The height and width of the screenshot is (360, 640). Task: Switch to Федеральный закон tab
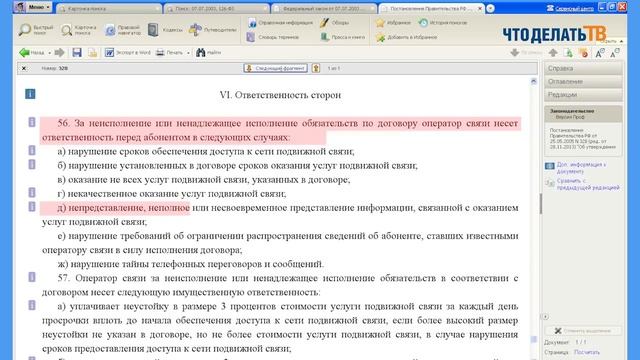(324, 9)
